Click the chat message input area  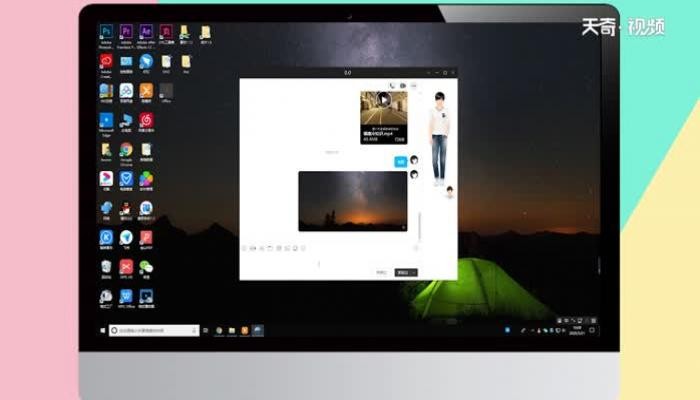(330, 260)
